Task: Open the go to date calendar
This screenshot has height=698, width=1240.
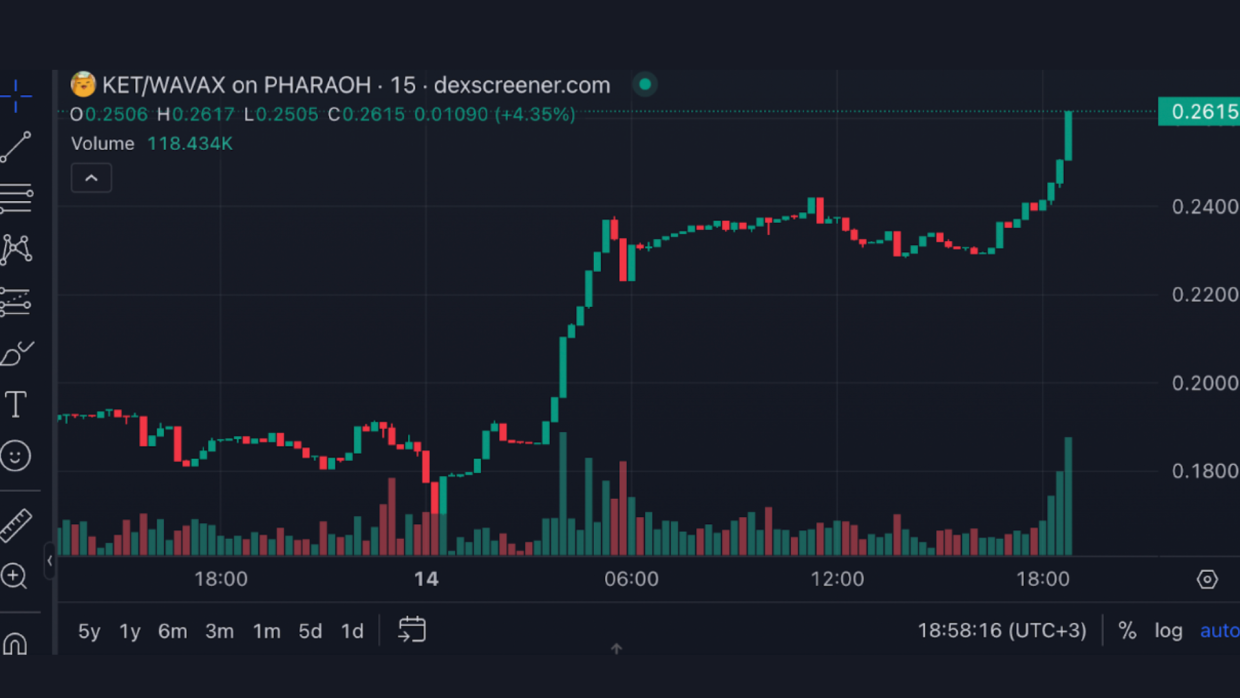Action: click(x=412, y=630)
